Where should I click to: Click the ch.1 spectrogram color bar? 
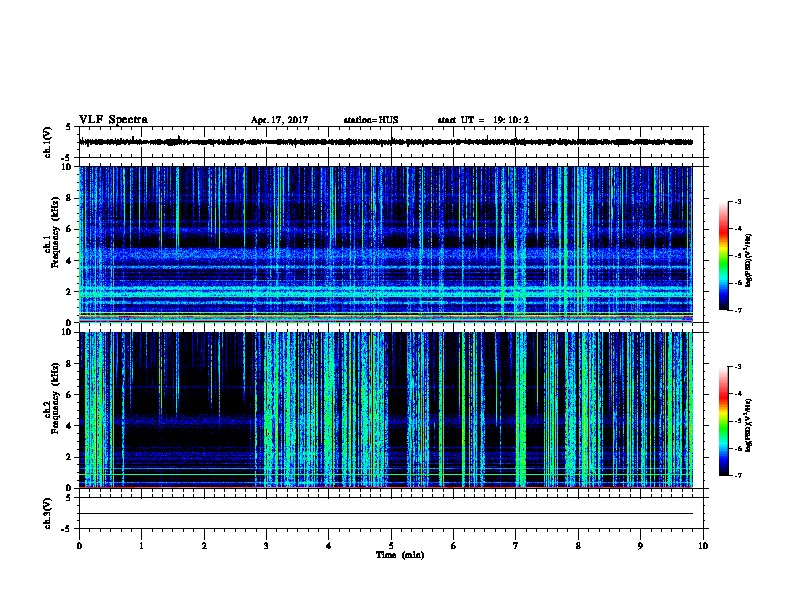pyautogui.click(x=723, y=256)
